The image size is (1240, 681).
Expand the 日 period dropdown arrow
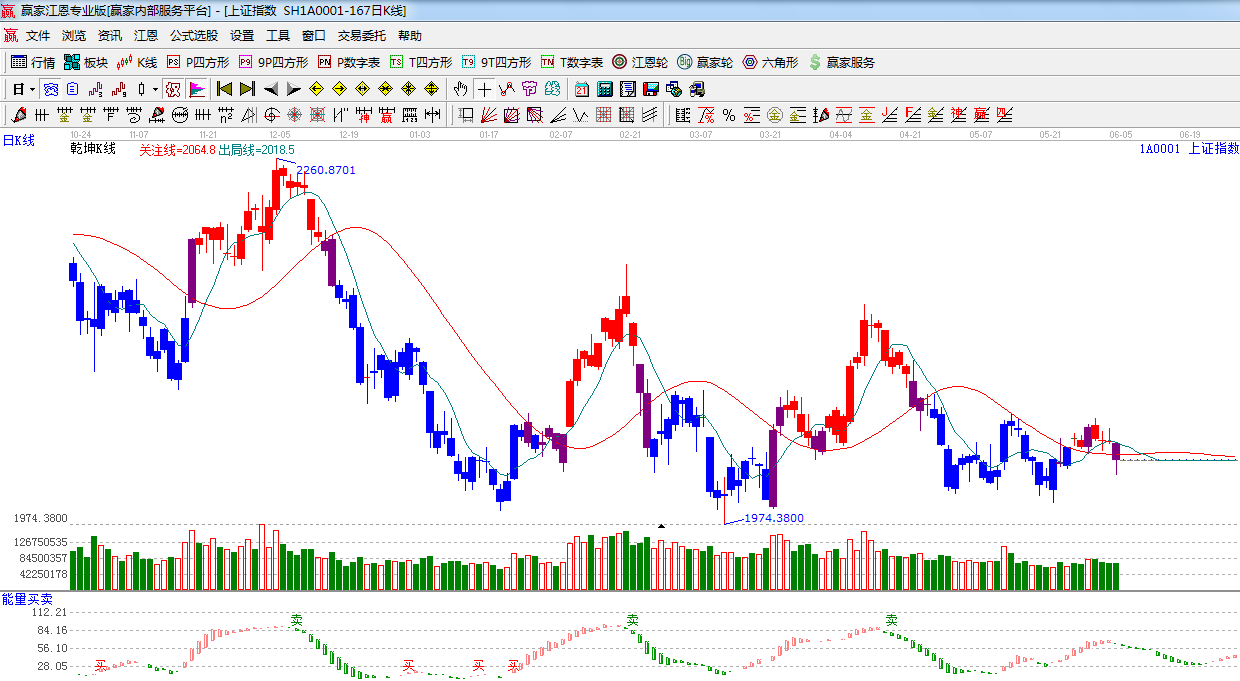point(32,89)
